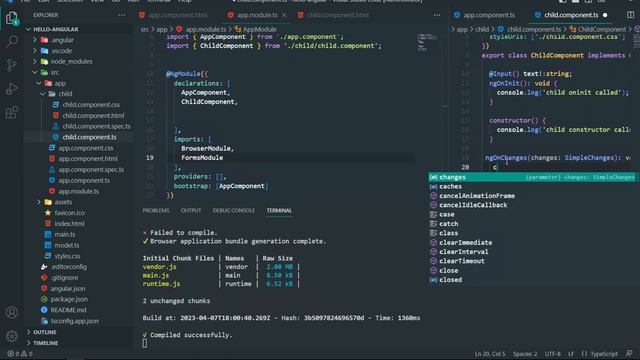Open the OUTPUT panel tab
640x360 pixels.
[191, 211]
